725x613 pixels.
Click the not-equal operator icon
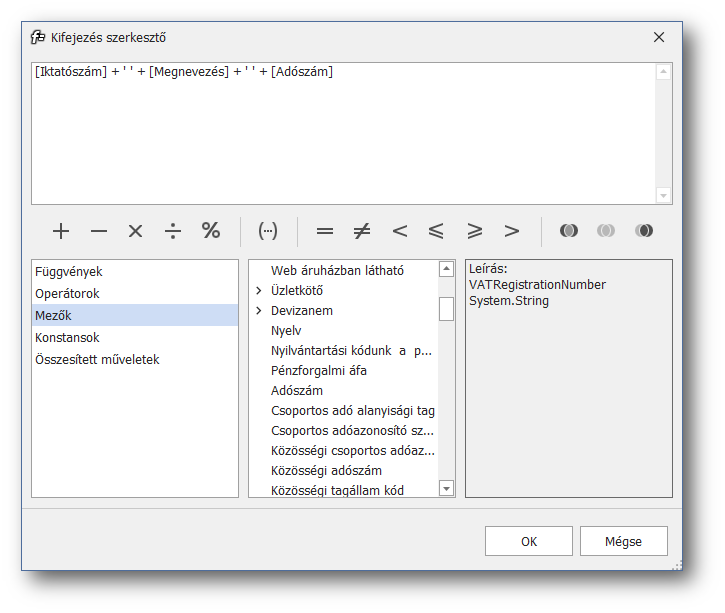coord(362,231)
